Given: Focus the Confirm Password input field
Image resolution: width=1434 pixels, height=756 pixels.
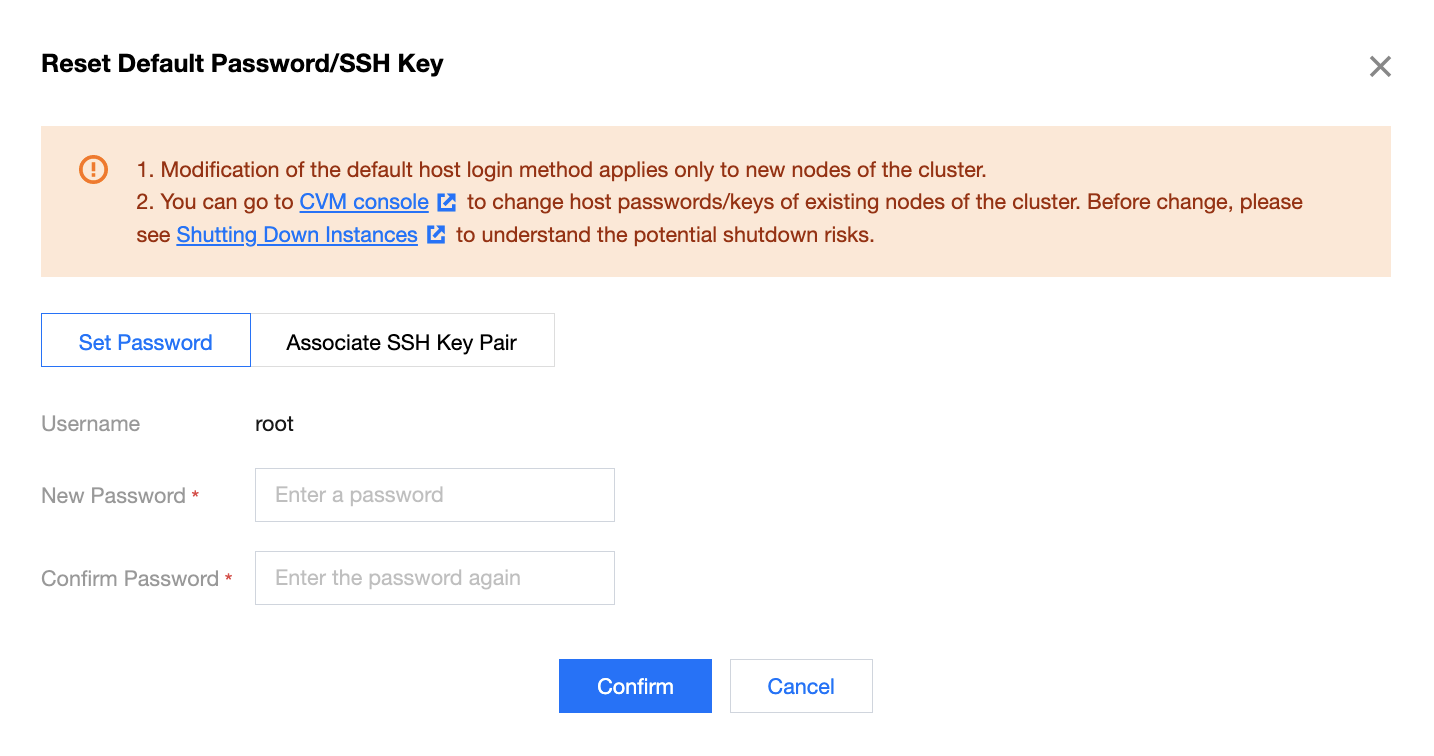Looking at the screenshot, I should pyautogui.click(x=434, y=578).
